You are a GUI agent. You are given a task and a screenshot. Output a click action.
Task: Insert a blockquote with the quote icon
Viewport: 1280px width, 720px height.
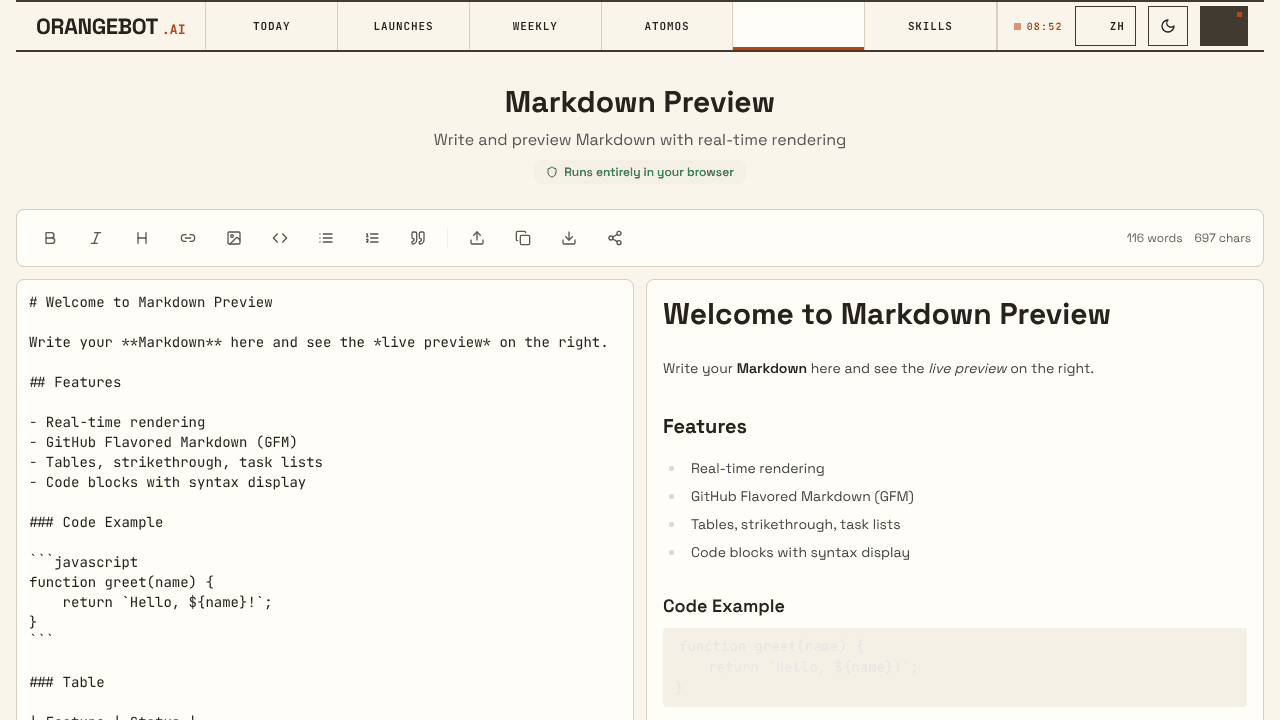point(418,238)
